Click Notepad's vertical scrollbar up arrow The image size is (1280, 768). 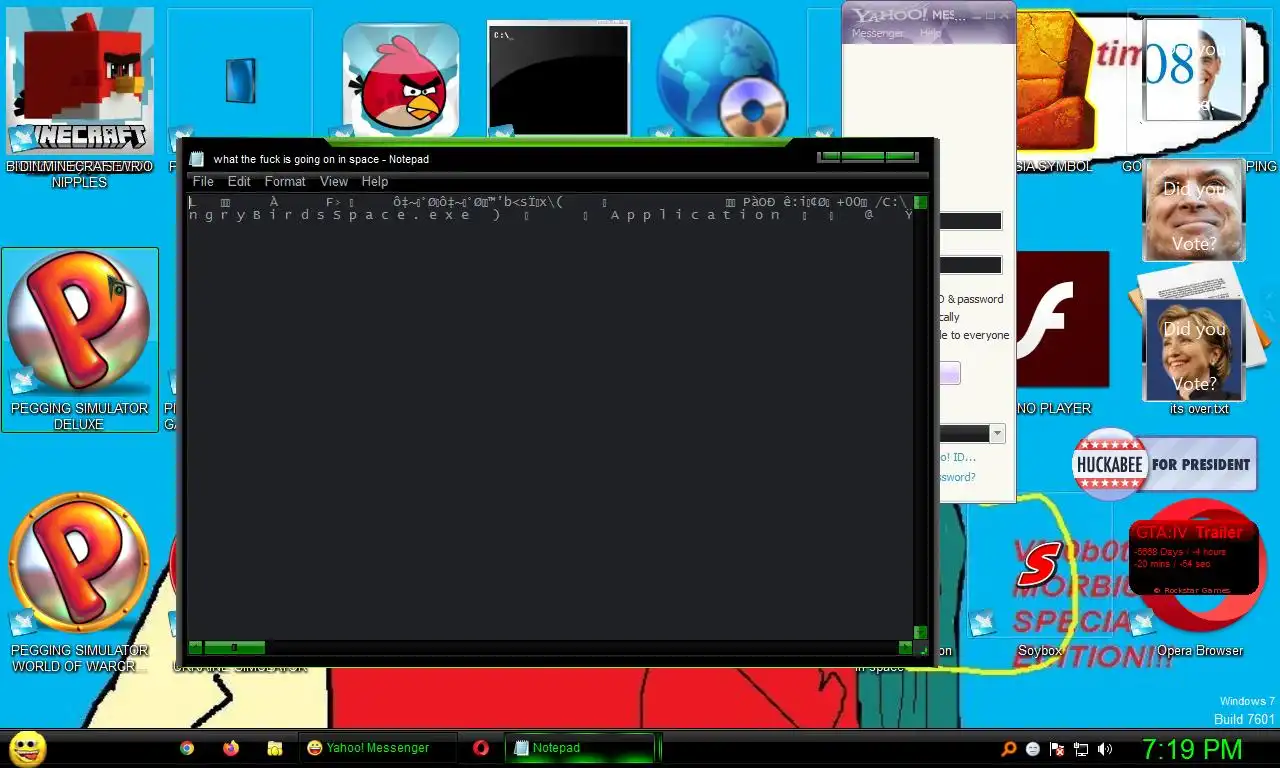(x=921, y=202)
